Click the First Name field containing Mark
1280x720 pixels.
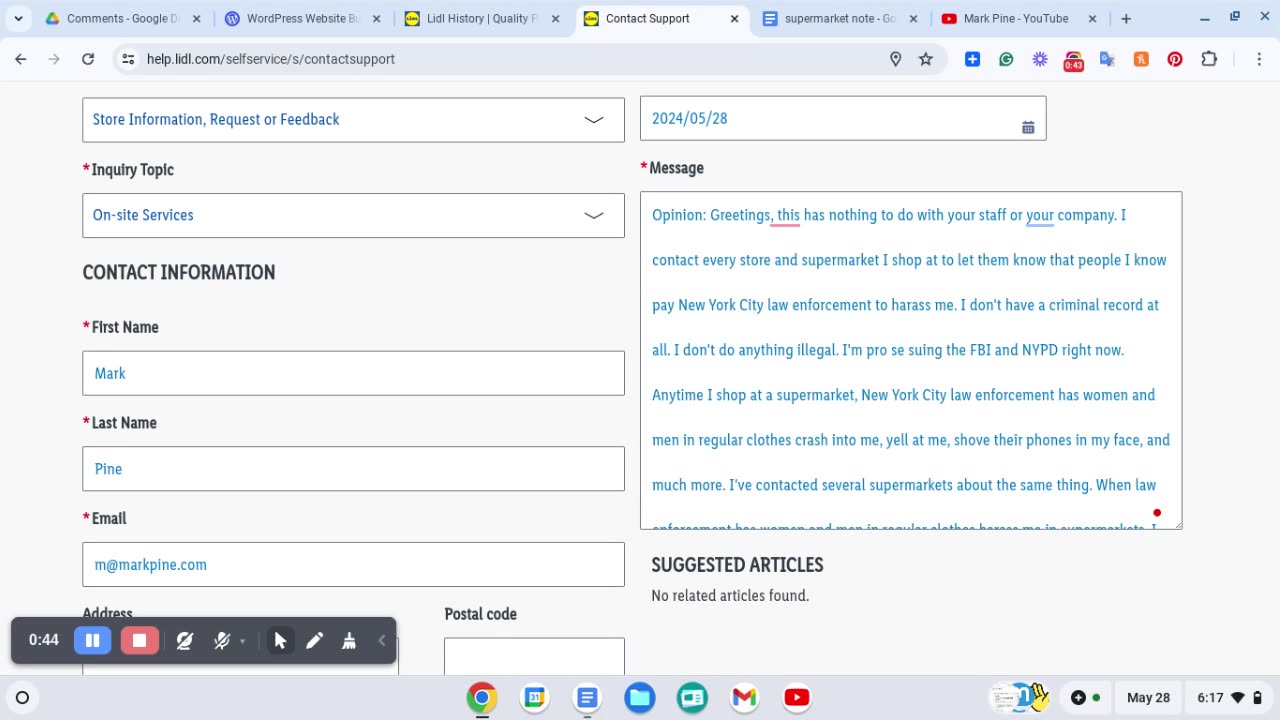point(353,373)
